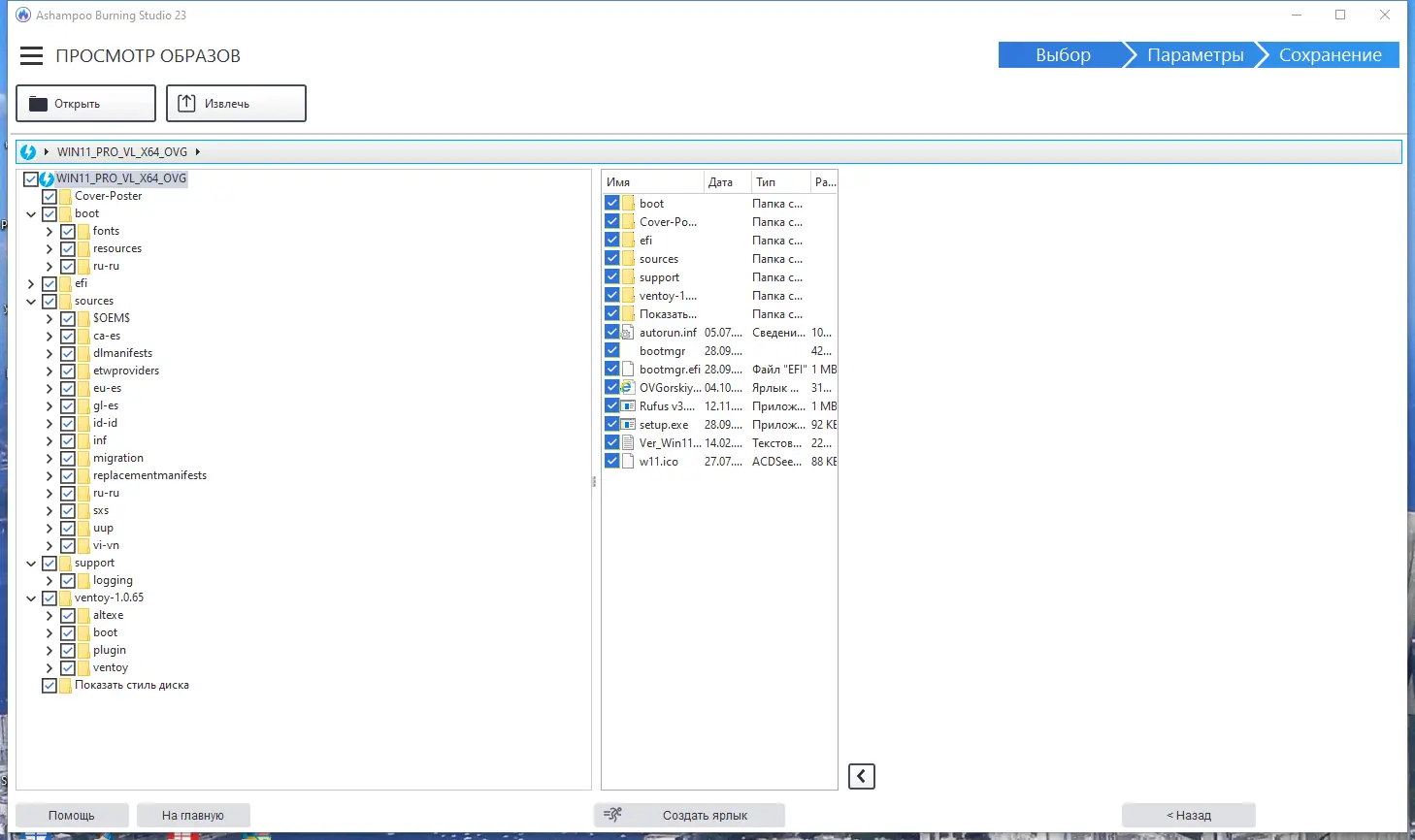The width and height of the screenshot is (1415, 840).
Task: Click the OVGorskiy shortcut icon in the file list
Action: (628, 388)
